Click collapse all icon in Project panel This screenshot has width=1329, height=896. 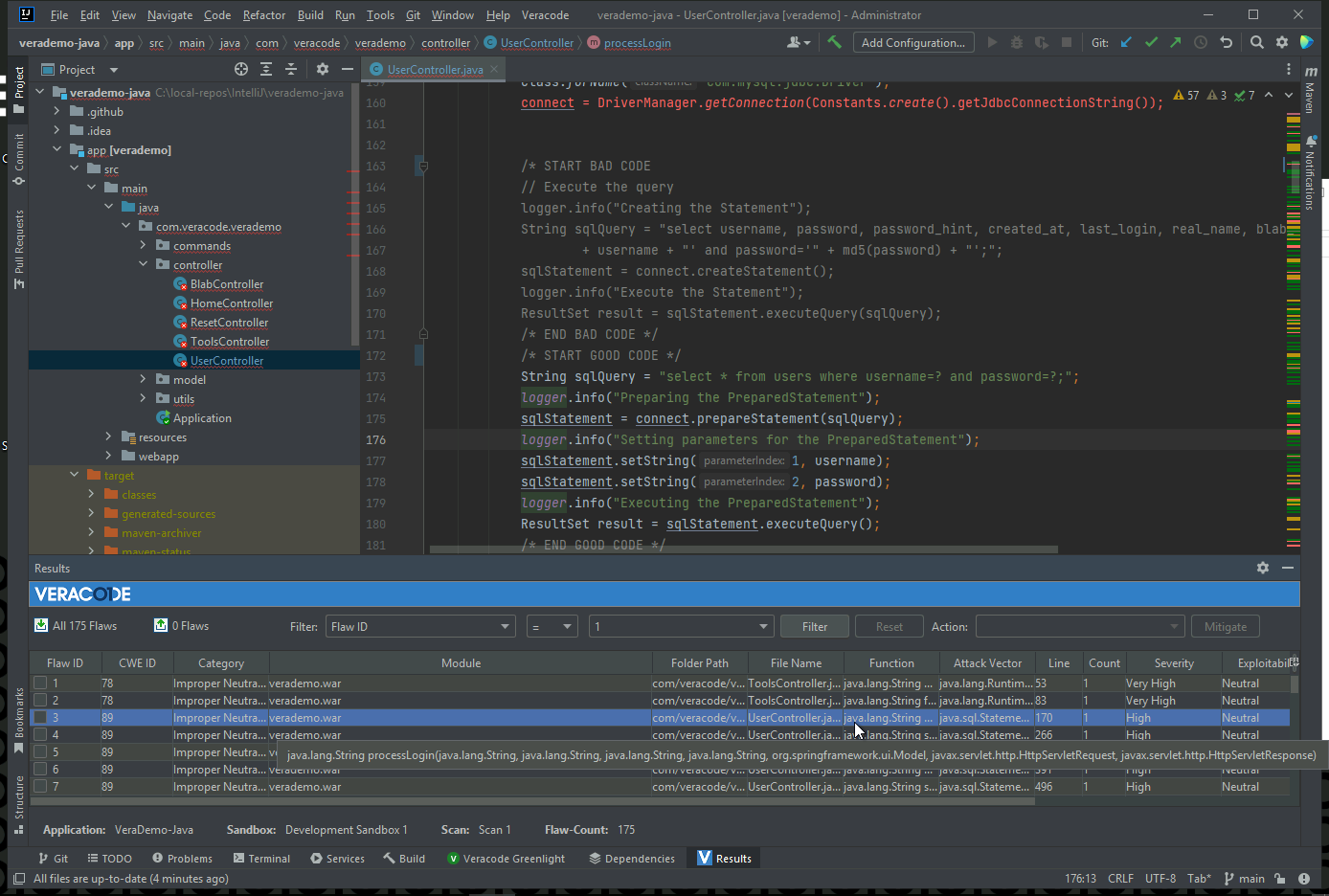[x=291, y=69]
